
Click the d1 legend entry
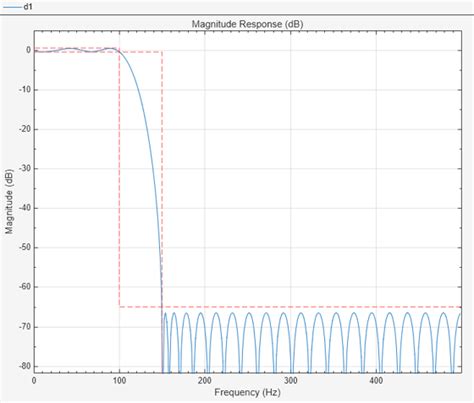click(17, 6)
